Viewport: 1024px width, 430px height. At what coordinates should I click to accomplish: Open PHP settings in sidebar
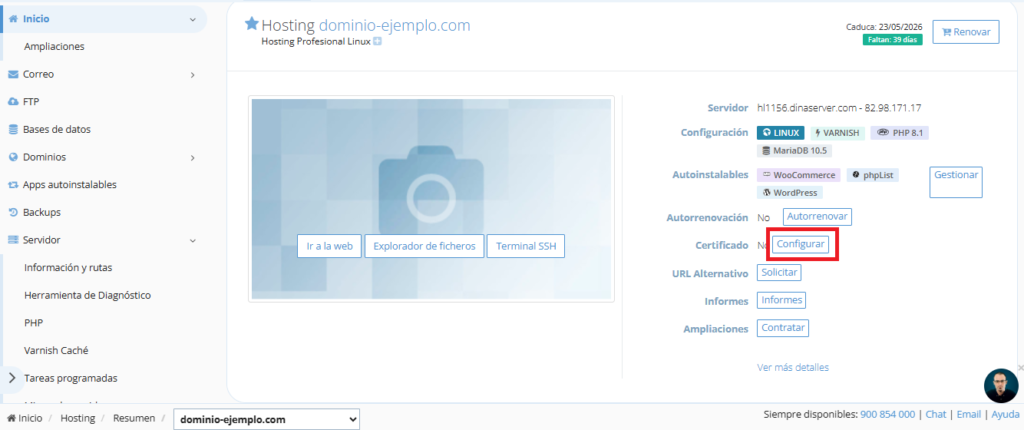point(33,323)
